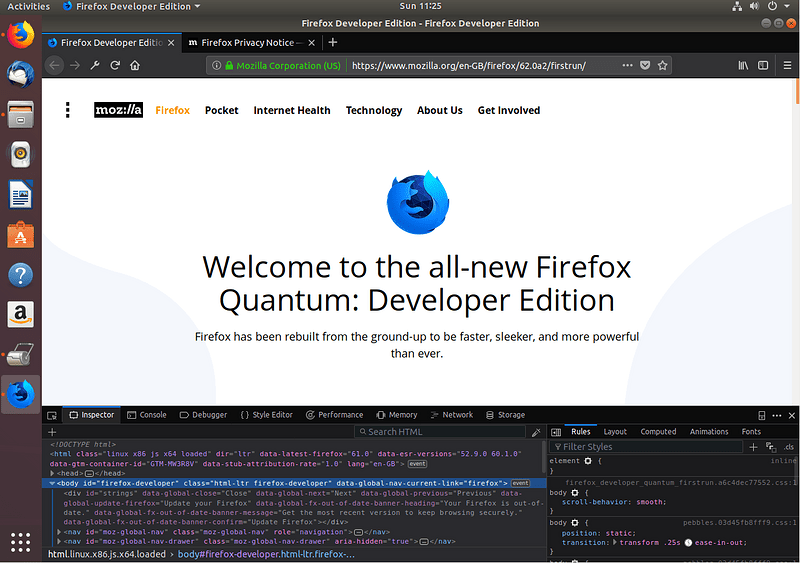Screen dimensions: 800x563
Task: Click event badge on the html element
Action: coord(417,464)
